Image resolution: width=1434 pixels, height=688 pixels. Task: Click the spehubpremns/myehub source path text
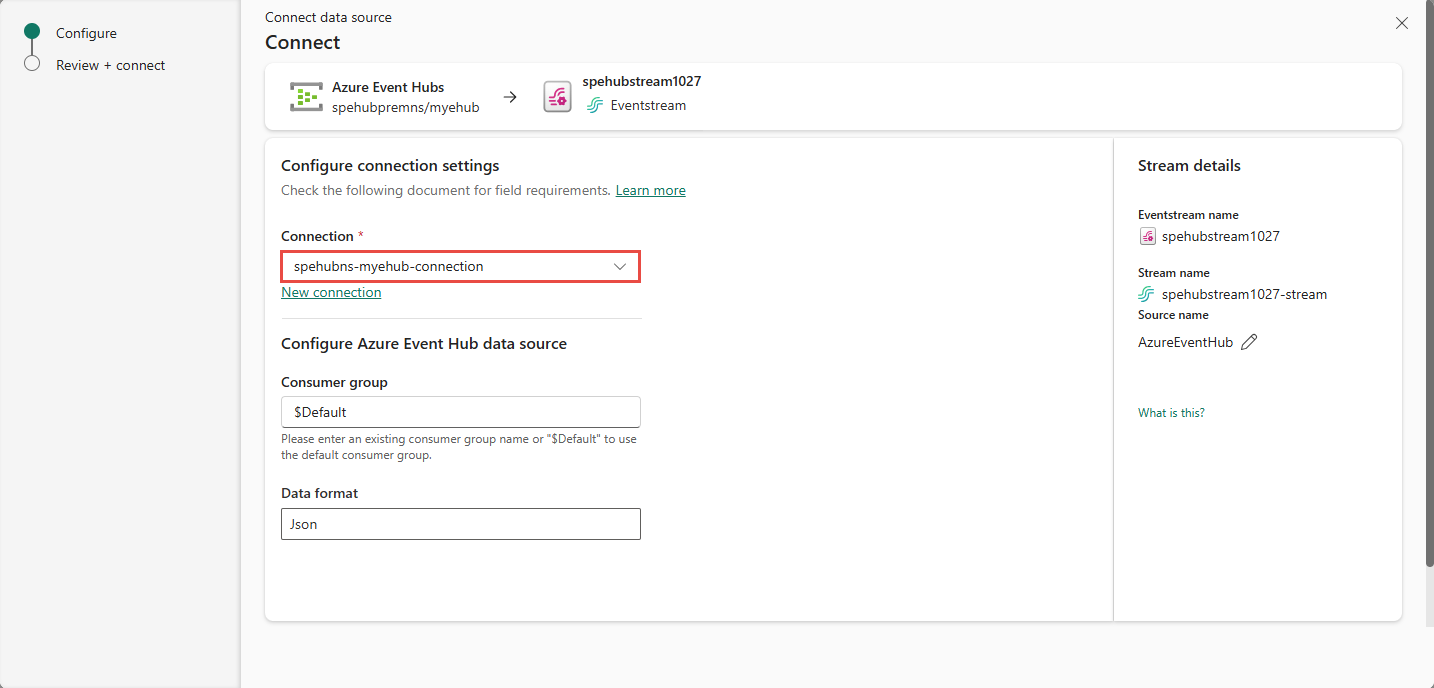406,107
